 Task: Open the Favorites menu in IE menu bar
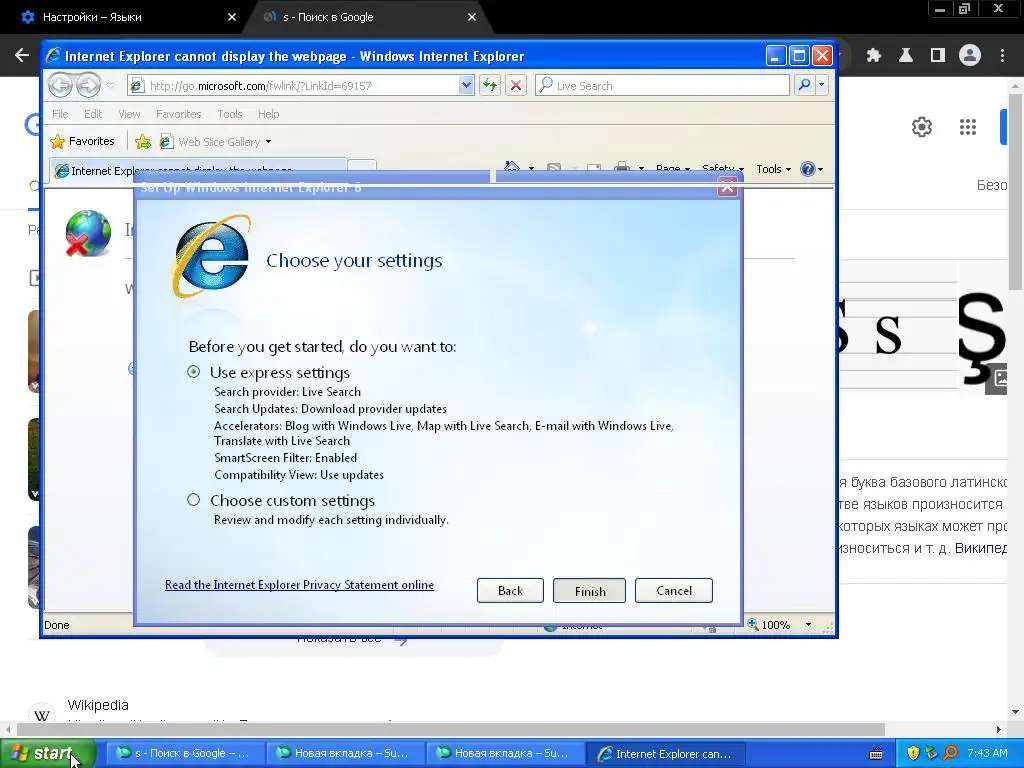pos(178,114)
